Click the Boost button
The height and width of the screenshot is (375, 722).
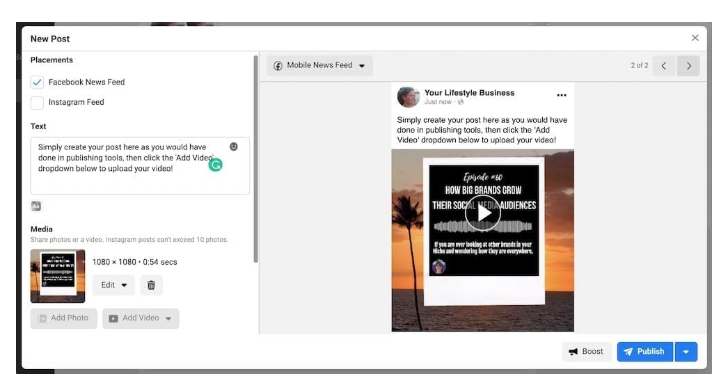click(x=587, y=352)
